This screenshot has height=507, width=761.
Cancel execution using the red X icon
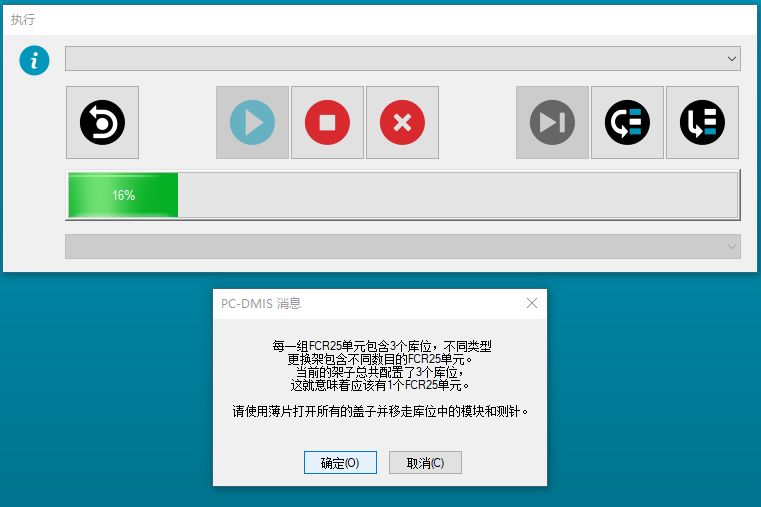(x=402, y=123)
